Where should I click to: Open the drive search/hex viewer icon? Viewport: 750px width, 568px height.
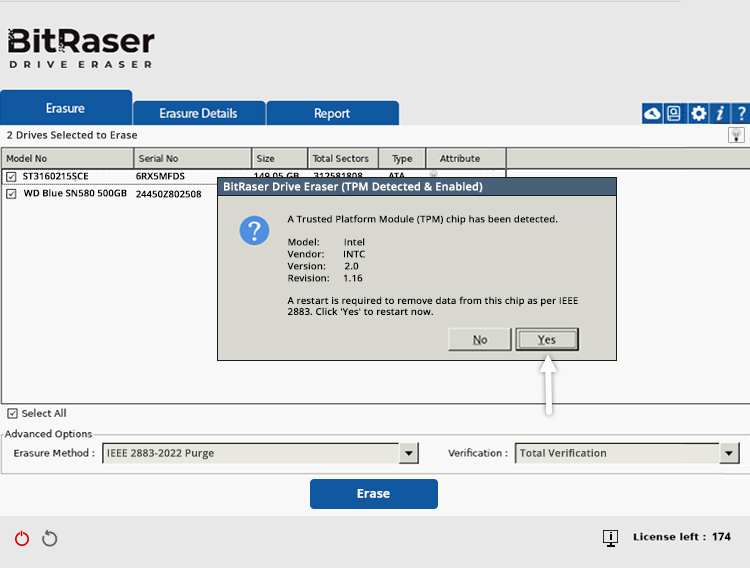[x=674, y=113]
